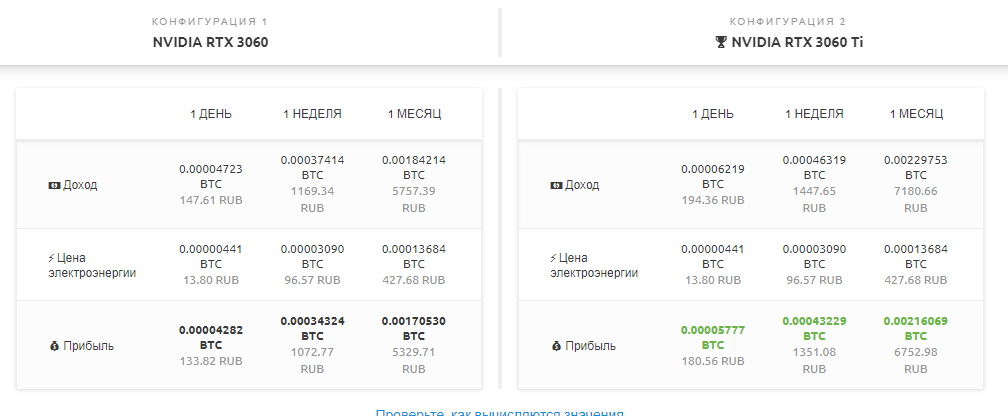
Task: Click the weekly income value 0.00046319 BTC
Action: pyautogui.click(x=814, y=168)
